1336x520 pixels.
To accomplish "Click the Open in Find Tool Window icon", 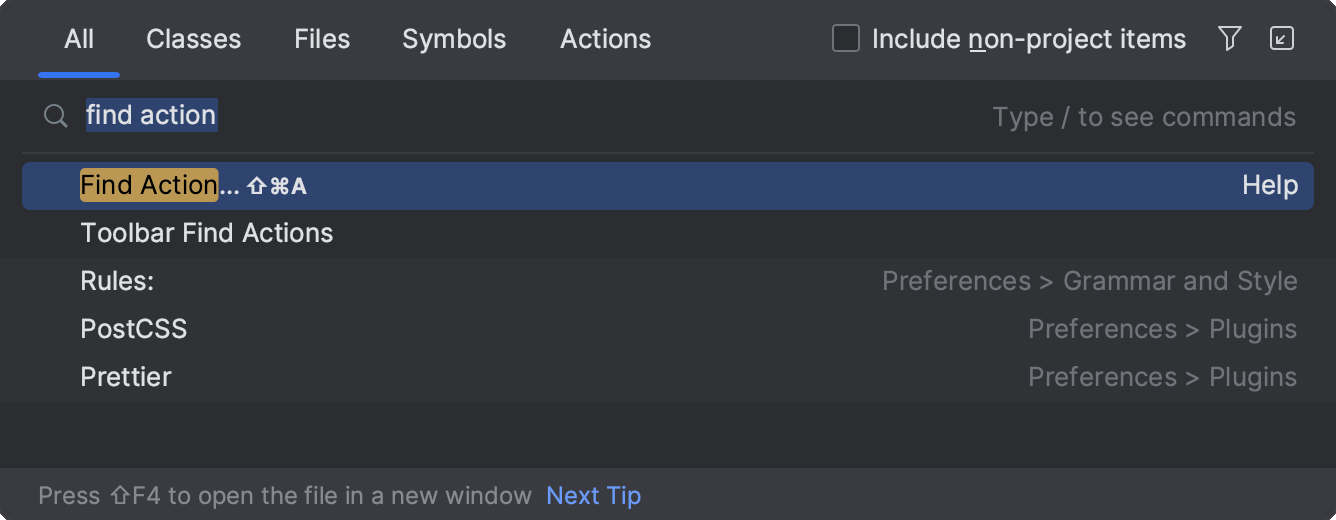I will (1281, 39).
